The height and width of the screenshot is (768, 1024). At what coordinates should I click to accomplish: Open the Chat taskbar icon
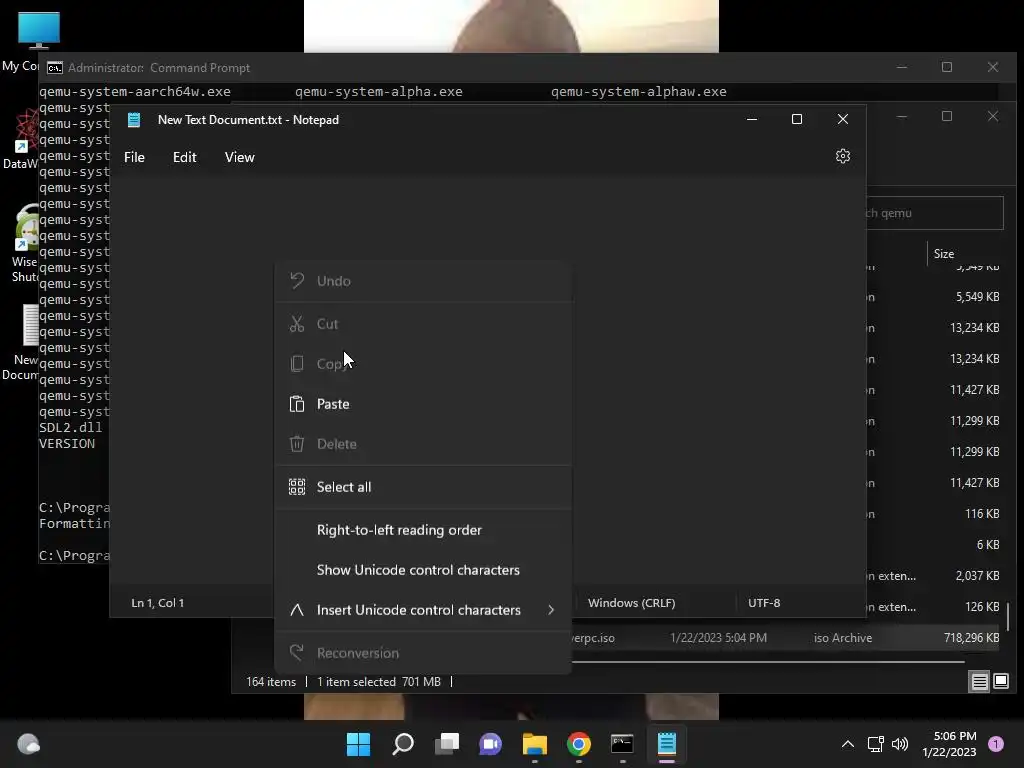tap(490, 744)
